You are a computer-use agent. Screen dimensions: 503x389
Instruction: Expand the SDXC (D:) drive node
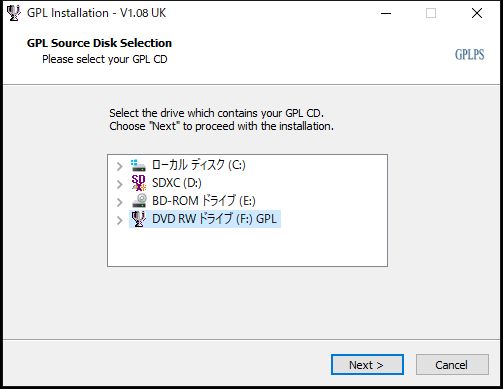[120, 184]
